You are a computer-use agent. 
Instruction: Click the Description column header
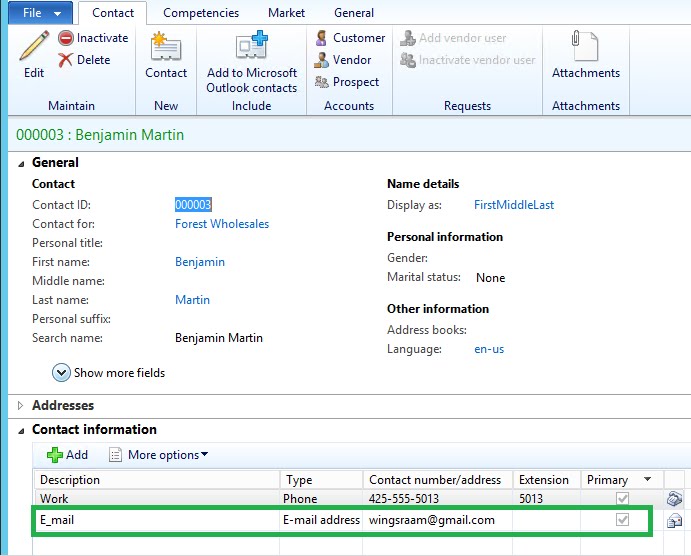(156, 480)
